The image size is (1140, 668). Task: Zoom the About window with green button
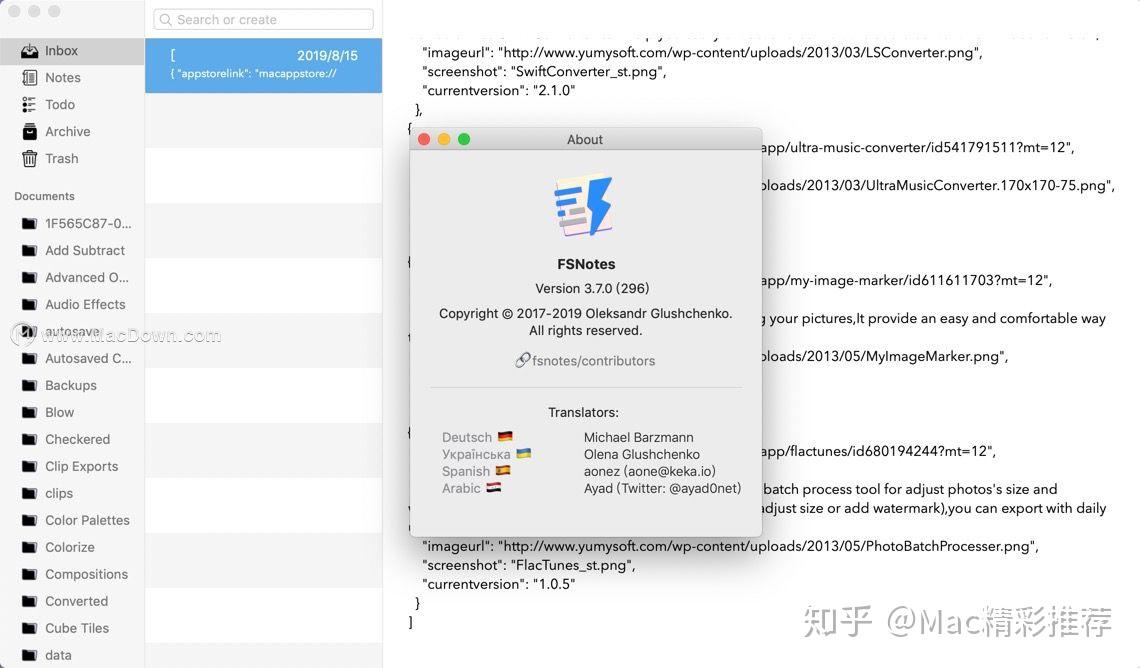pos(463,139)
